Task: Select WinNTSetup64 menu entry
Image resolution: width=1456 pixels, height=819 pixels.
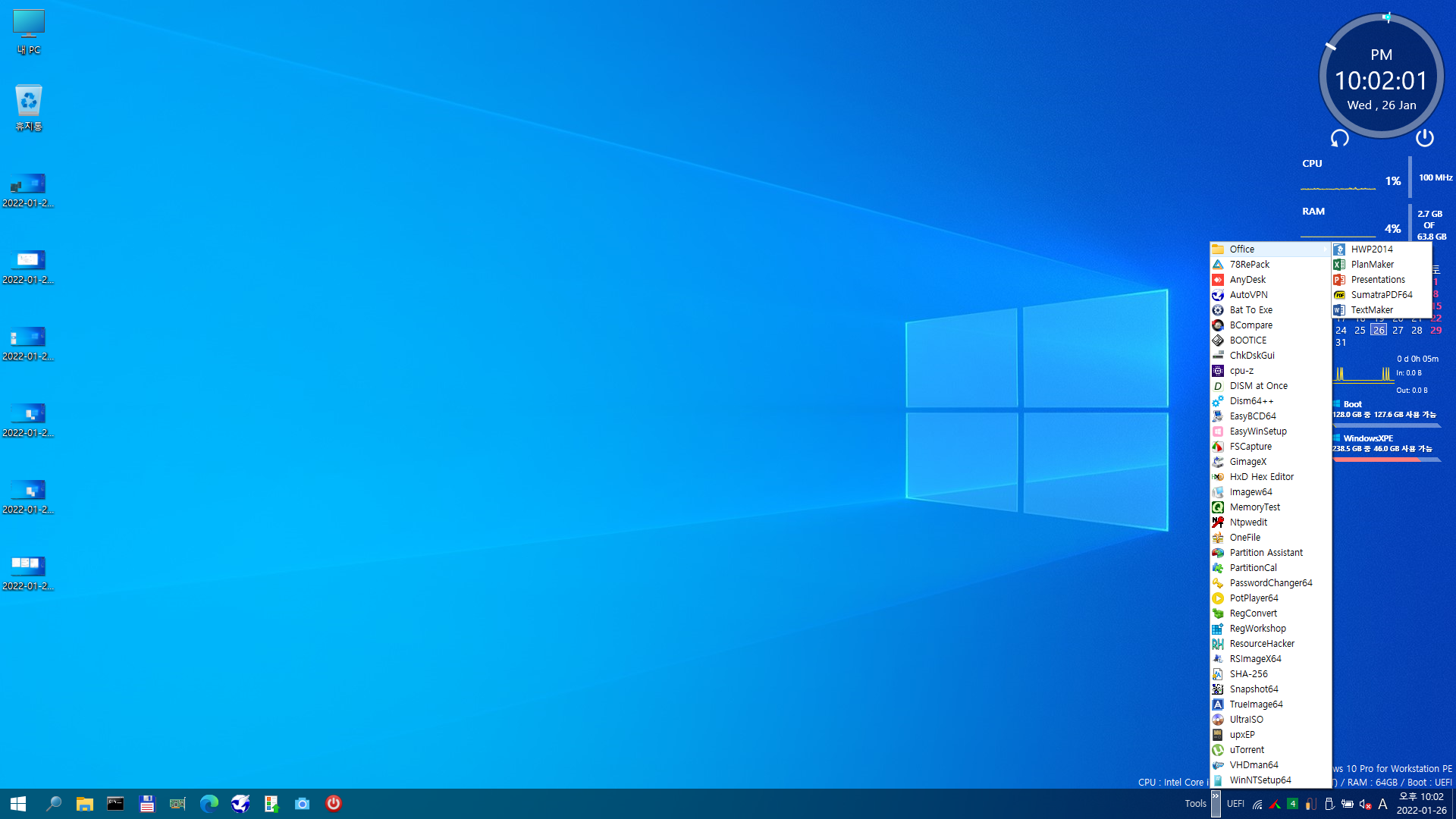Action: [x=1270, y=780]
